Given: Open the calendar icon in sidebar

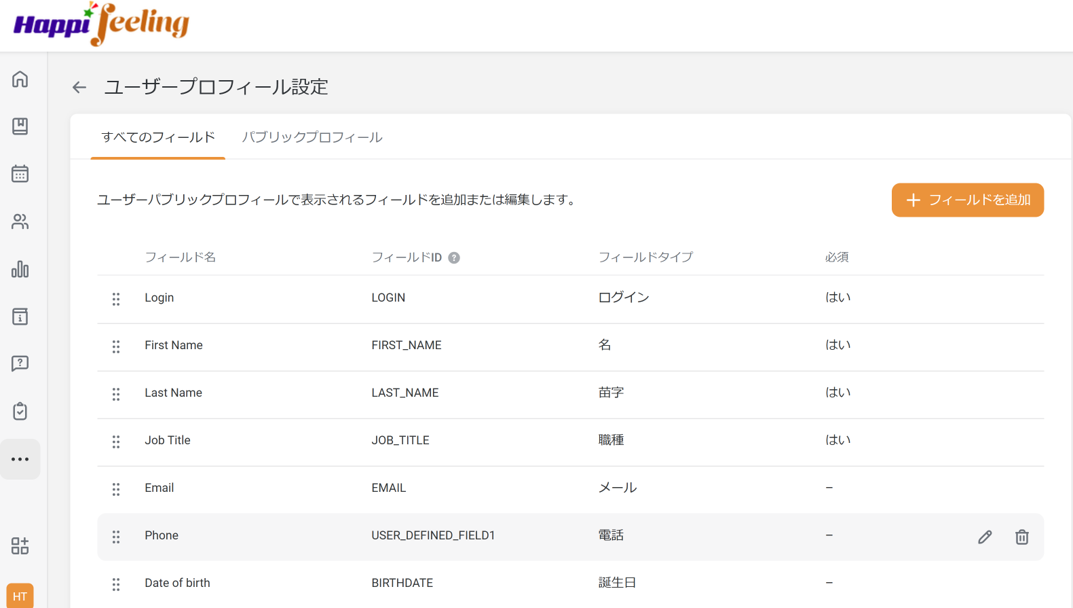Looking at the screenshot, I should click(x=20, y=174).
